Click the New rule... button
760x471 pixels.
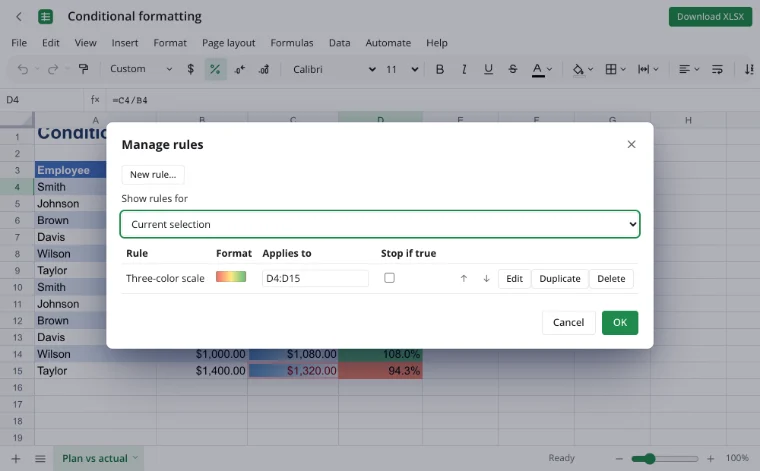153,175
